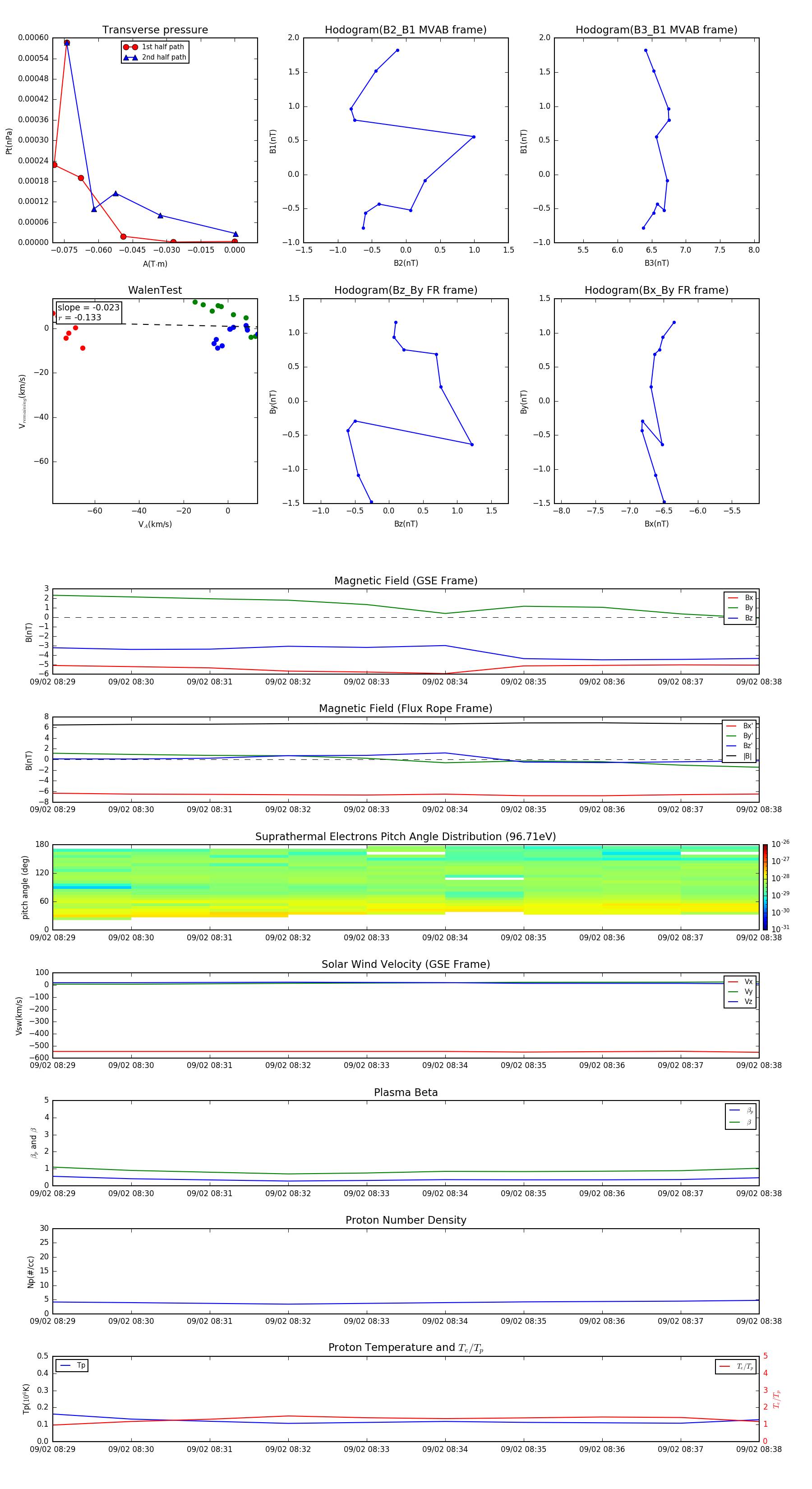
Task: Click the Vx legend entry in Solar Wind Velocity plot
Action: pos(740,981)
